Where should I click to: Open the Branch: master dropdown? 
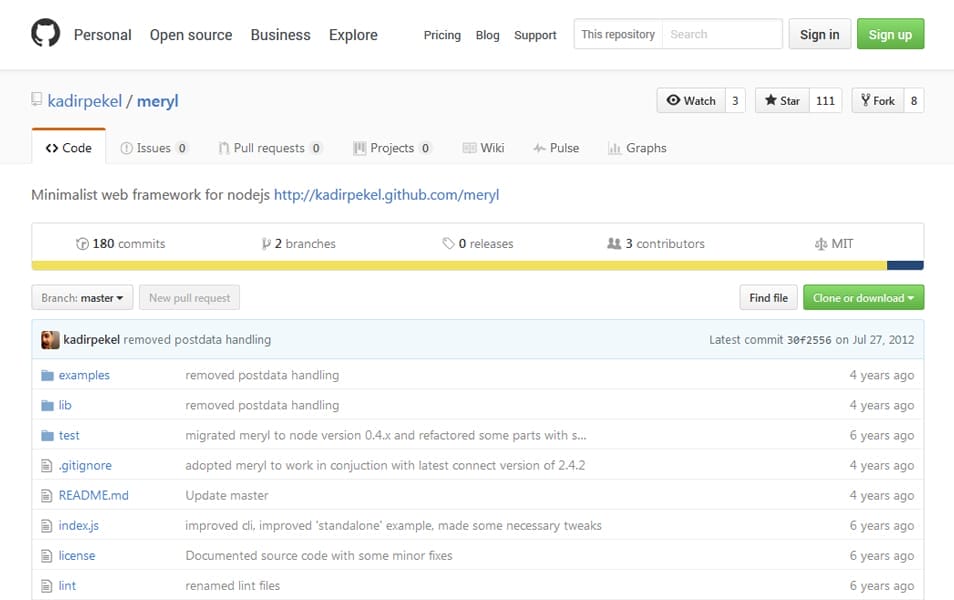pyautogui.click(x=82, y=297)
